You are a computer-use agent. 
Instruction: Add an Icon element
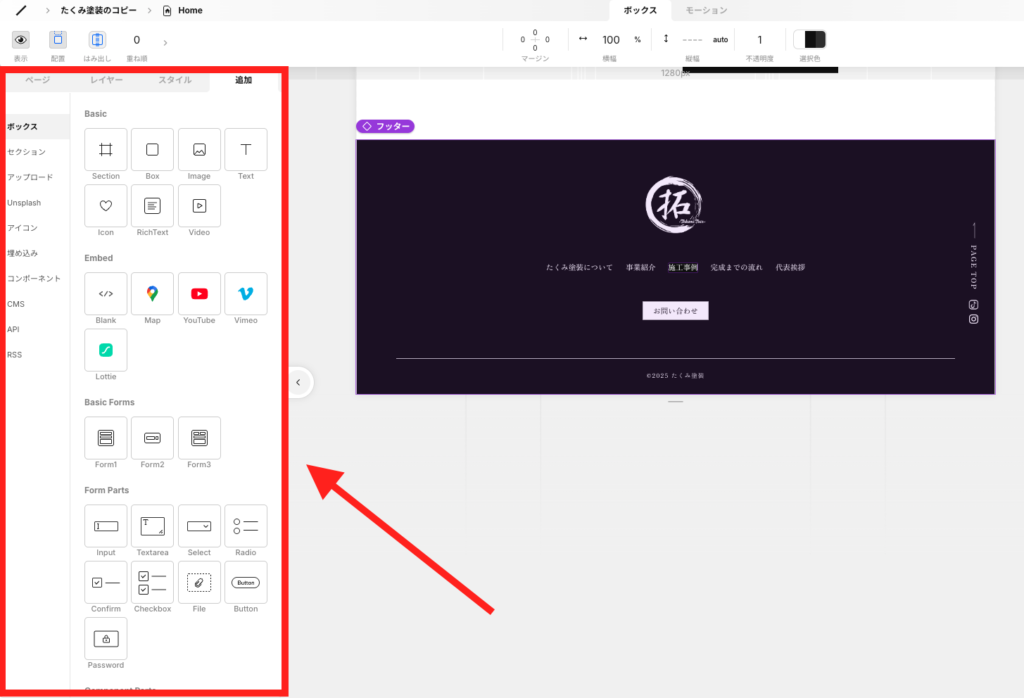click(105, 206)
